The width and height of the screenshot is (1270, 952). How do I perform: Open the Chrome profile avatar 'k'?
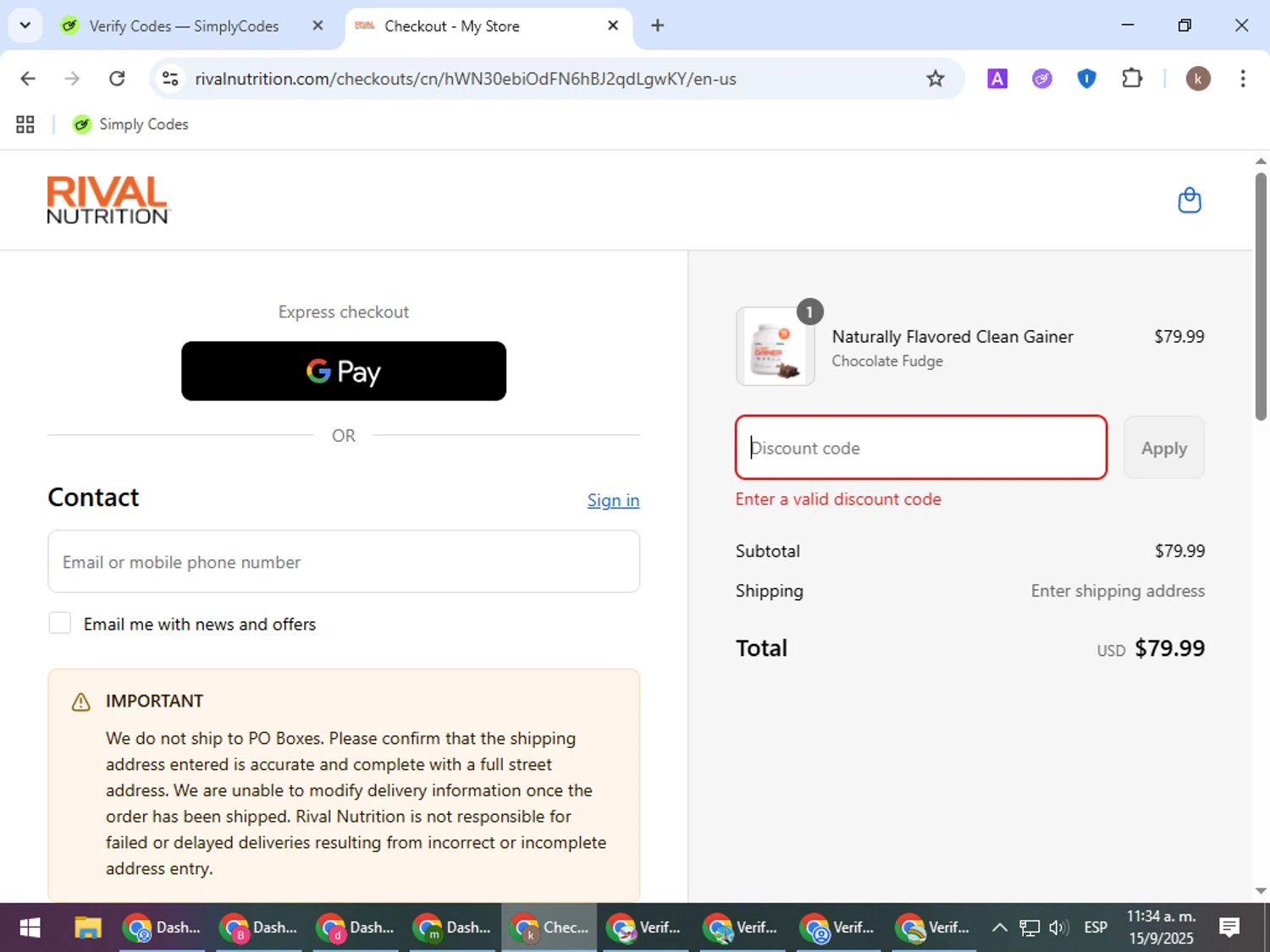[1197, 79]
